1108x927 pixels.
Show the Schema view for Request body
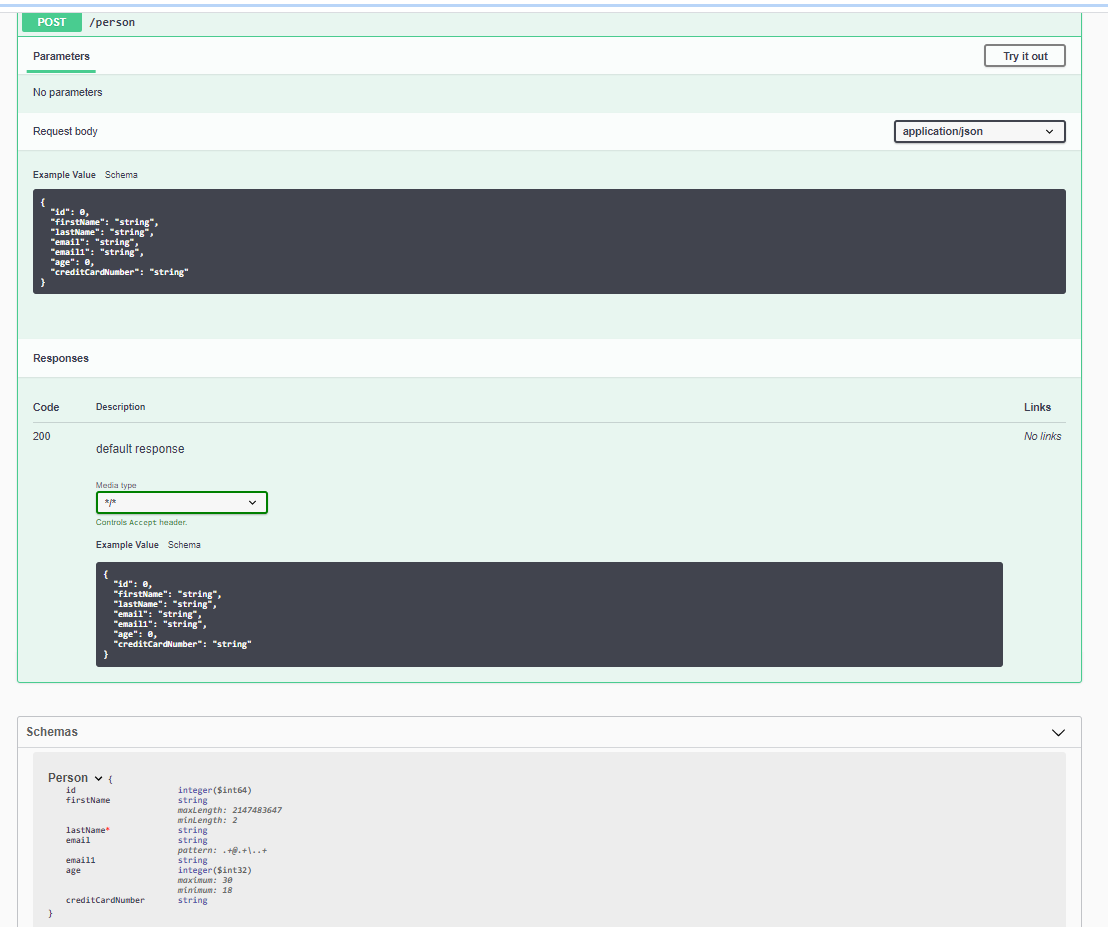point(121,175)
